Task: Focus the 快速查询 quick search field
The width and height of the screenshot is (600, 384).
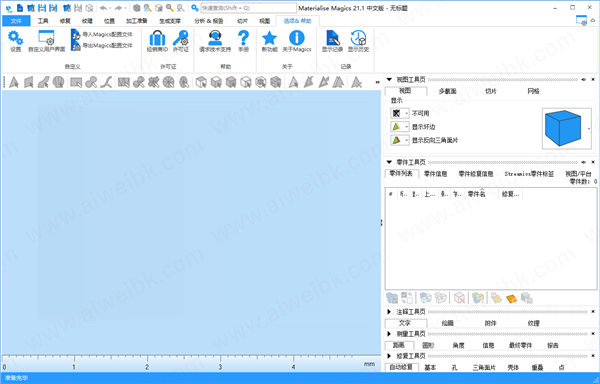Action: click(248, 8)
